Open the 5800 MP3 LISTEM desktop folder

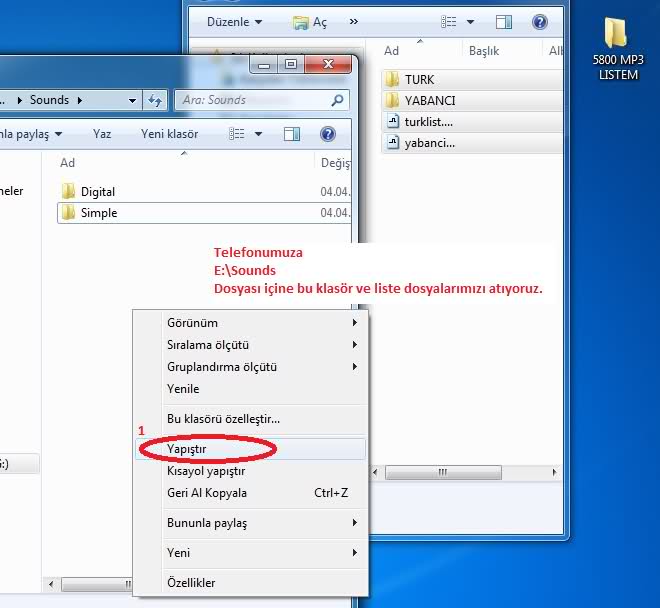point(617,48)
